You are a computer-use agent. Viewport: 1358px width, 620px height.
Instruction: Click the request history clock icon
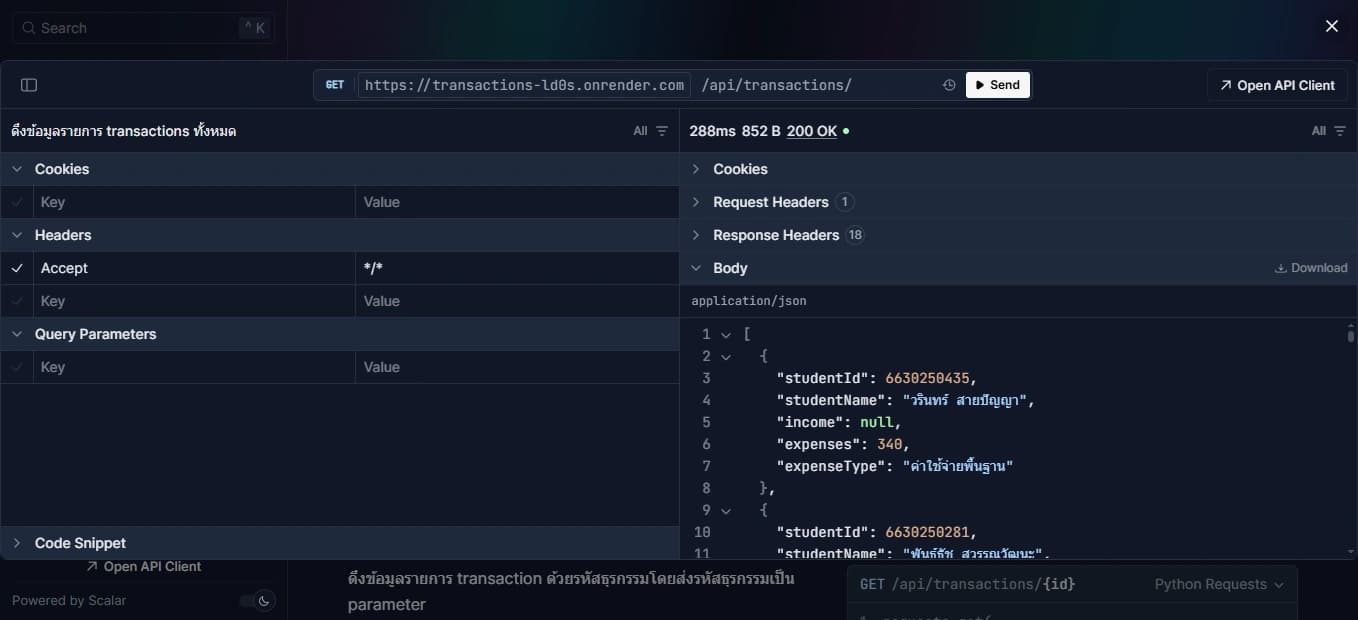(948, 84)
